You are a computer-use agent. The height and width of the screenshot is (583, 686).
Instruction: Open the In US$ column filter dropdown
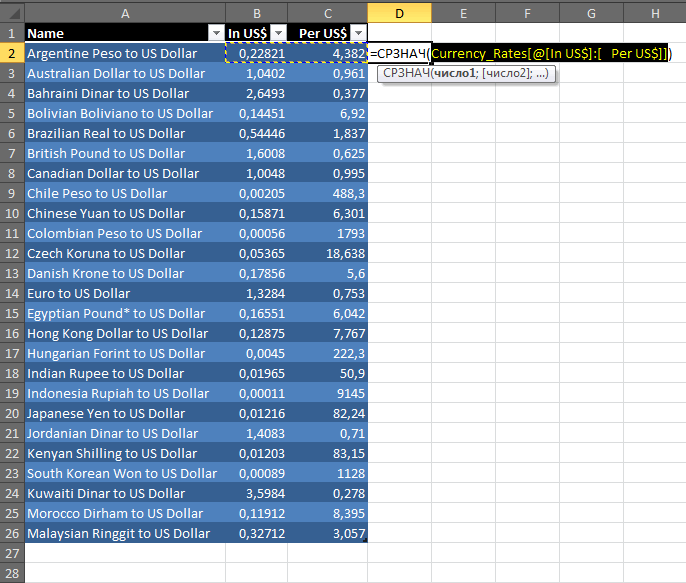(x=278, y=34)
